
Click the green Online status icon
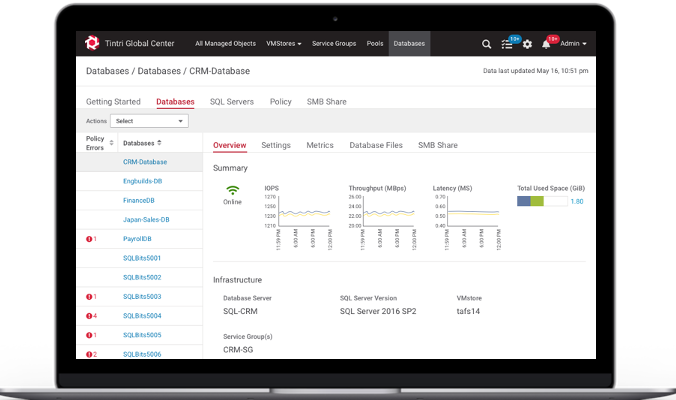(232, 190)
